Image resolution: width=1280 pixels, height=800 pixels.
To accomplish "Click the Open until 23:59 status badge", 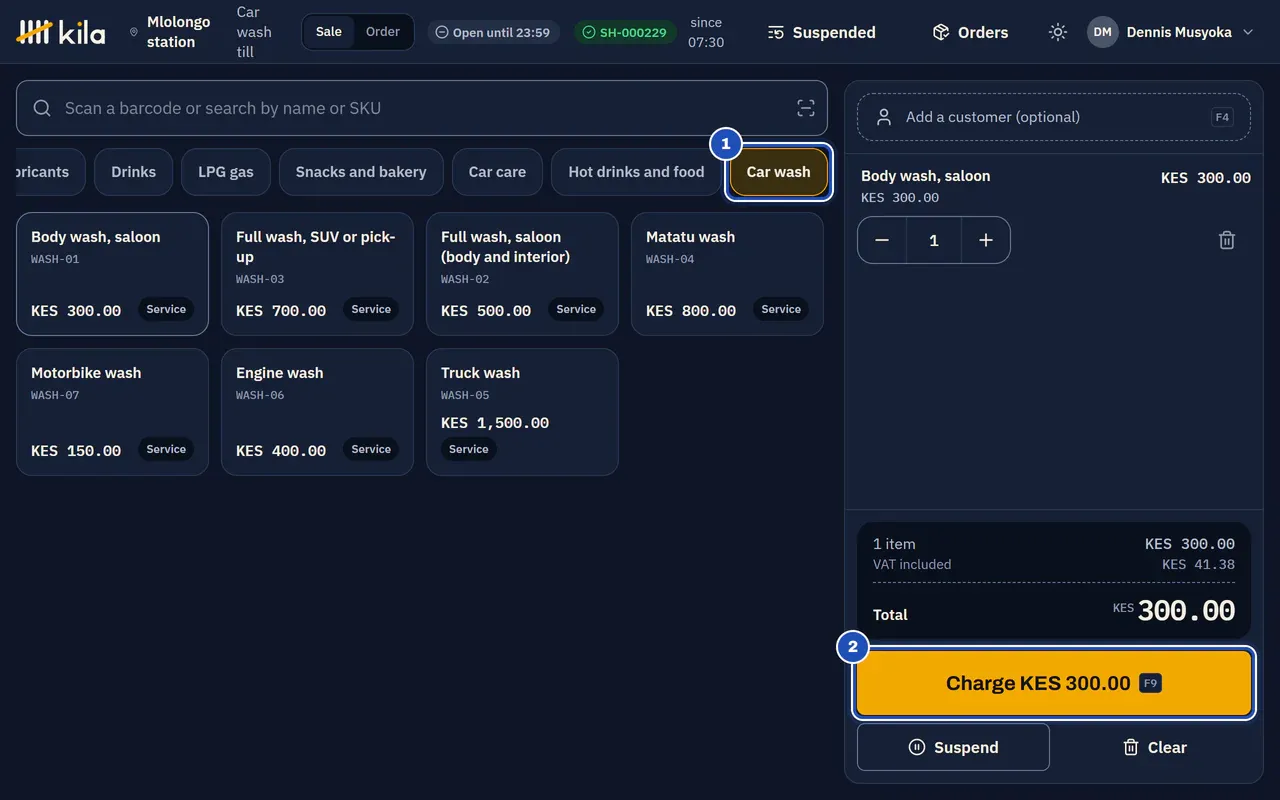I will [494, 32].
